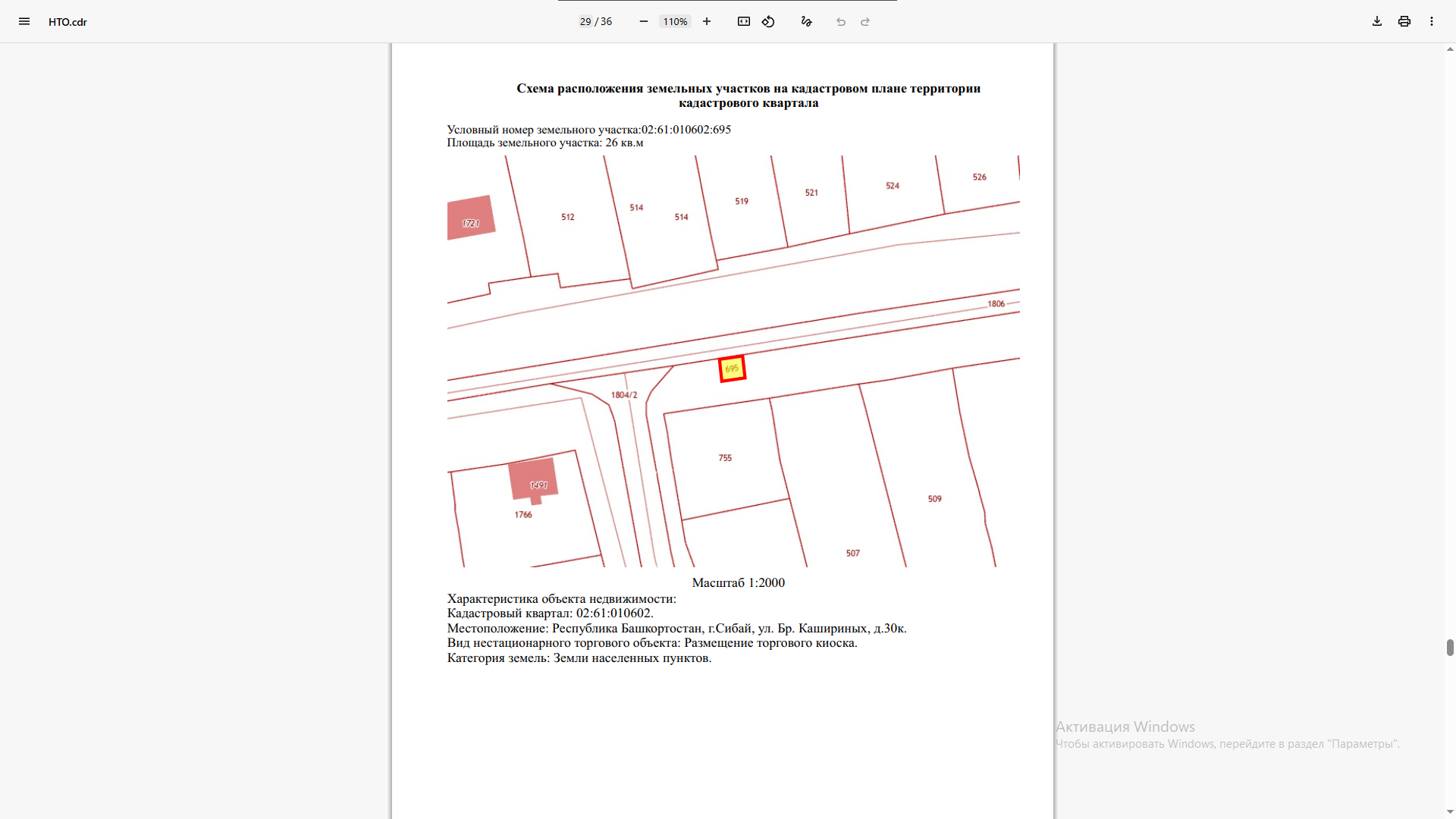Click parcel label 512 on the map
This screenshot has height=819, width=1456.
(x=568, y=217)
